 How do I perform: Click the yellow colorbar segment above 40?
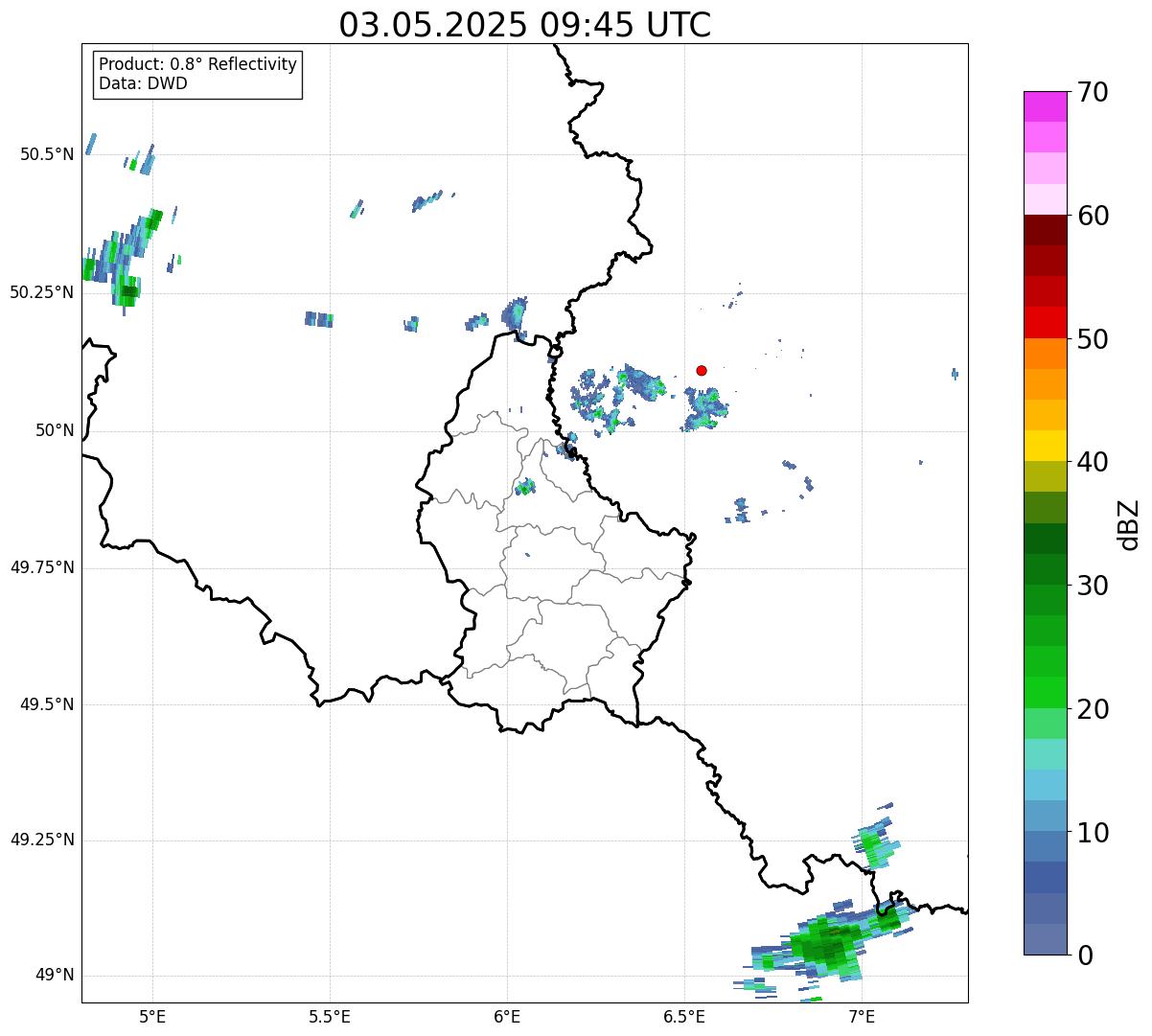[x=1045, y=446]
